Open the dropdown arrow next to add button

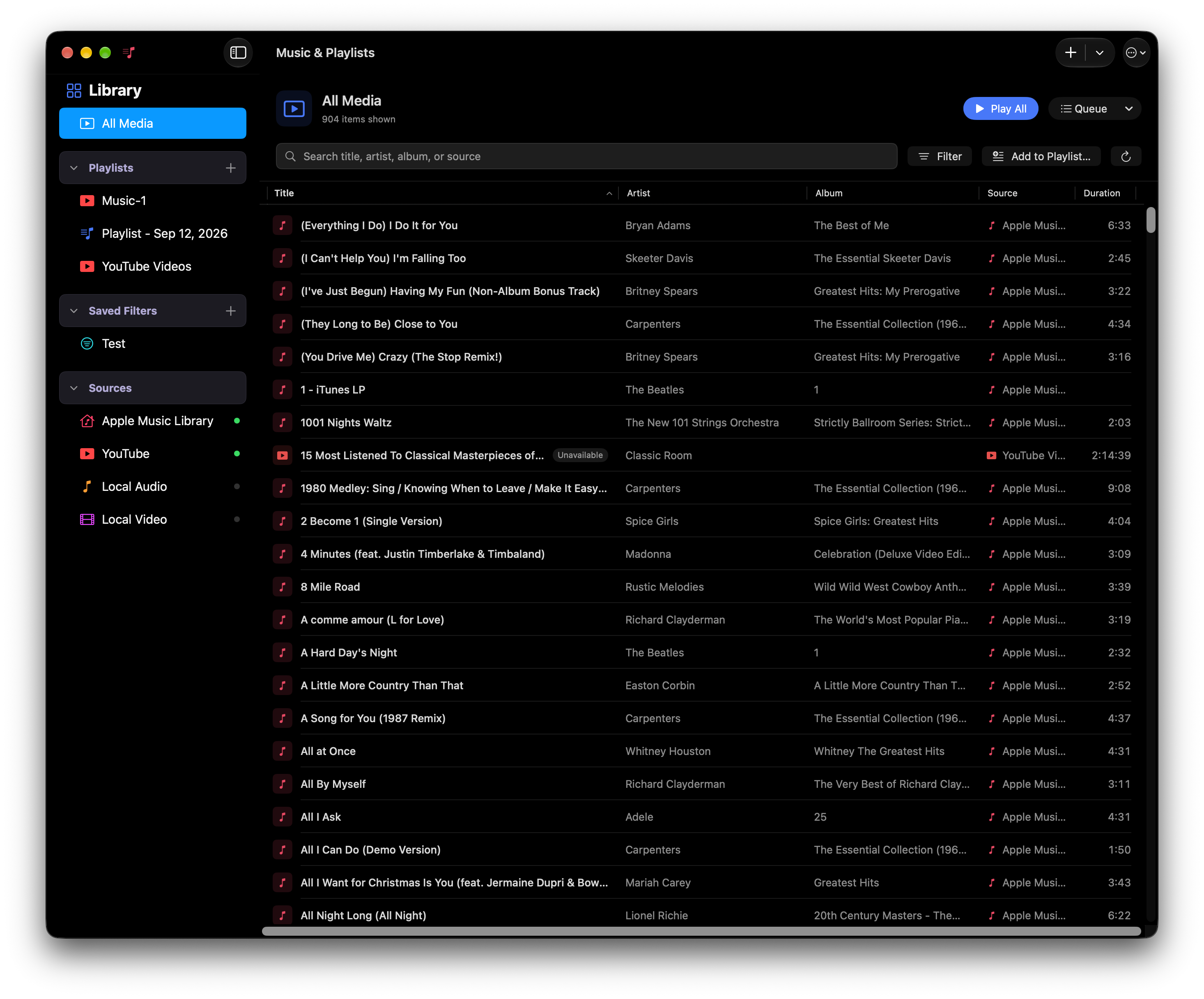click(1099, 53)
